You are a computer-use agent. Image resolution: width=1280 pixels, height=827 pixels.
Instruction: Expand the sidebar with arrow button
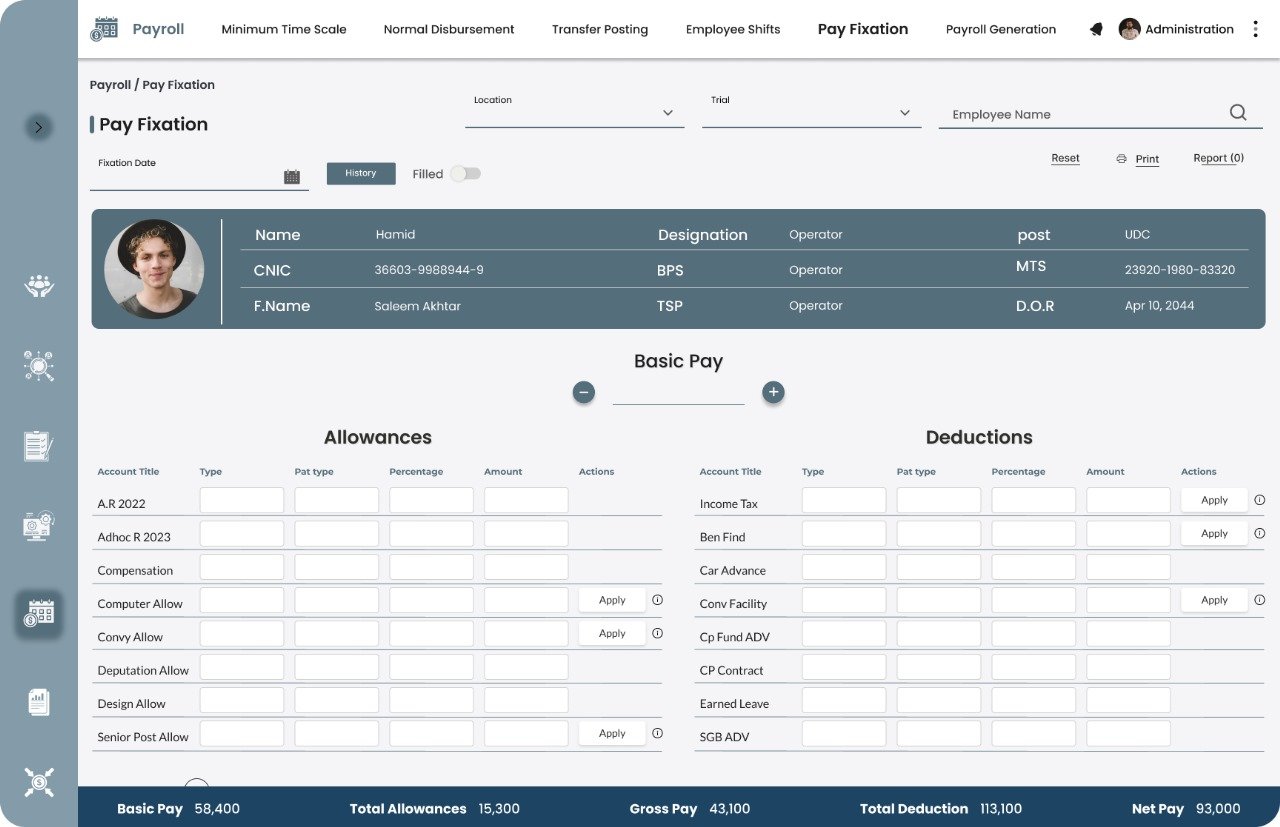point(38,127)
